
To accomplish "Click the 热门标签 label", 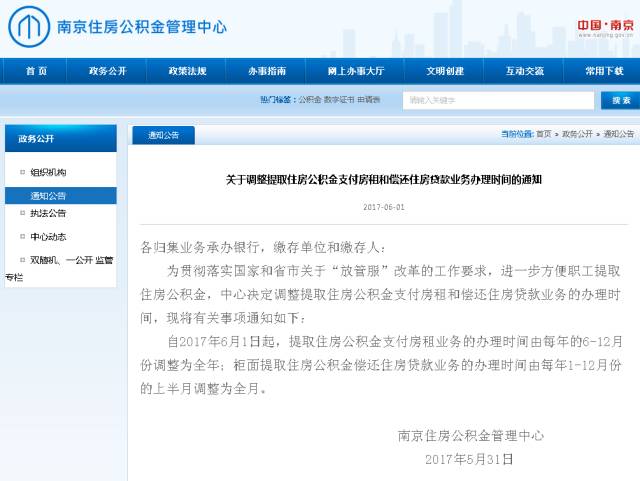I will tap(278, 100).
